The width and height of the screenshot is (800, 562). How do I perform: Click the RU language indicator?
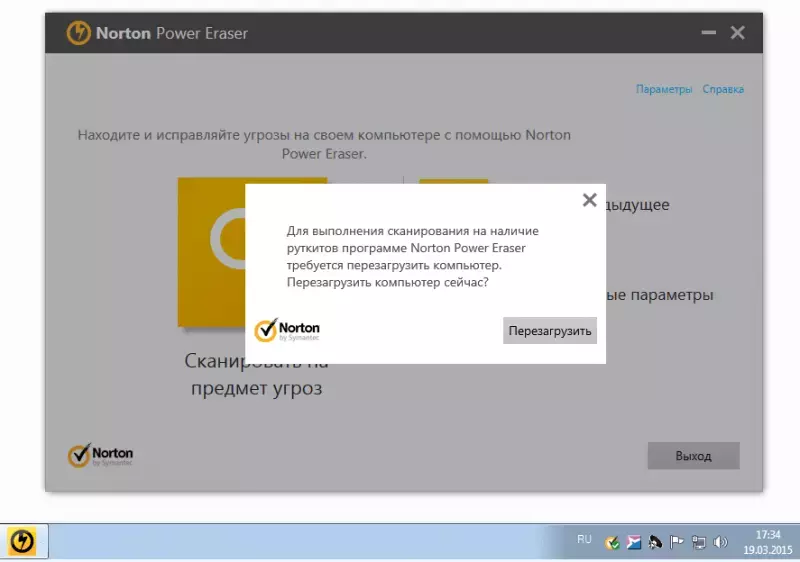click(584, 540)
